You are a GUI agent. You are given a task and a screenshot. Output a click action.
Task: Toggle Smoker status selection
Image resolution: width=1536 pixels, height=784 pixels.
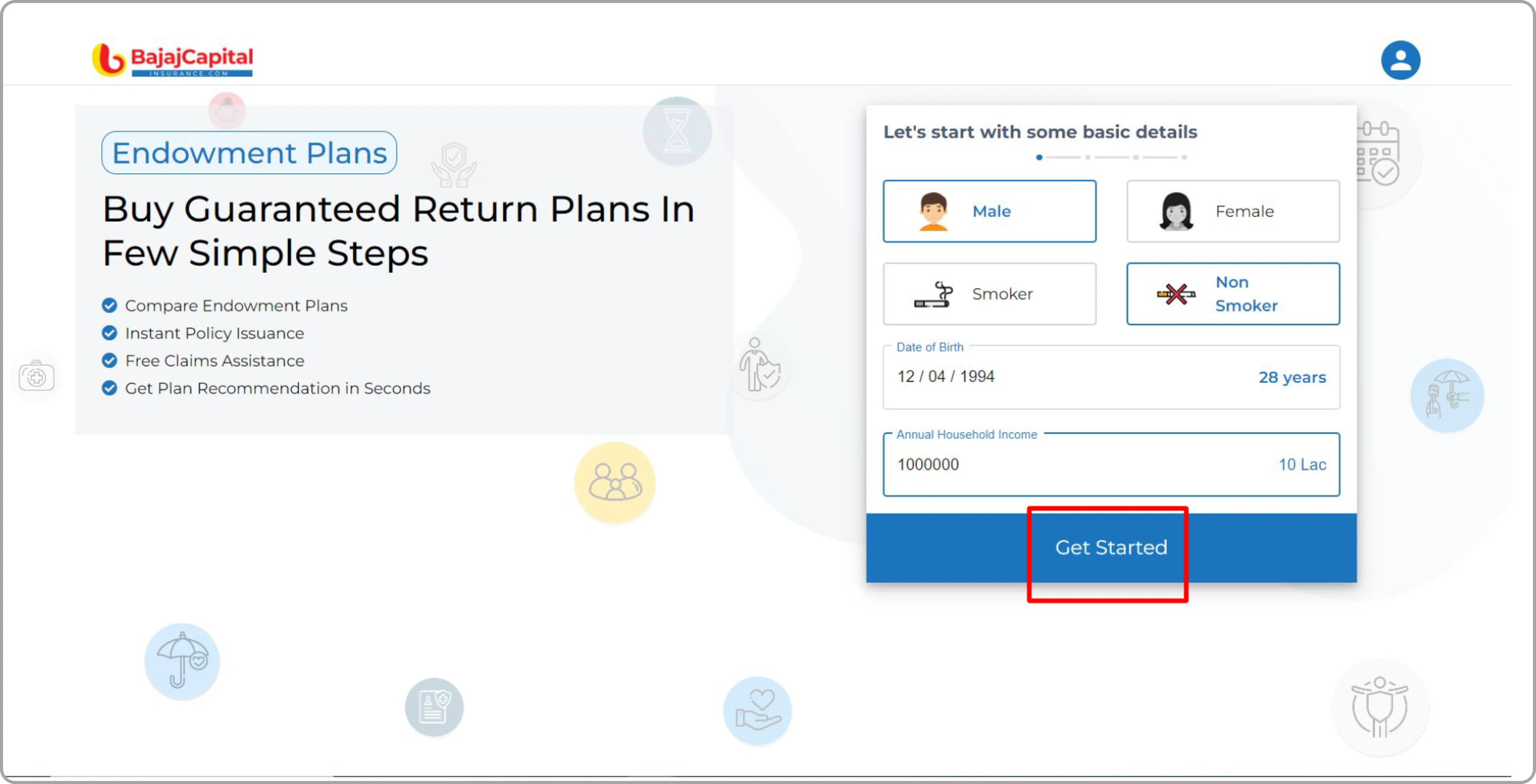[990, 294]
